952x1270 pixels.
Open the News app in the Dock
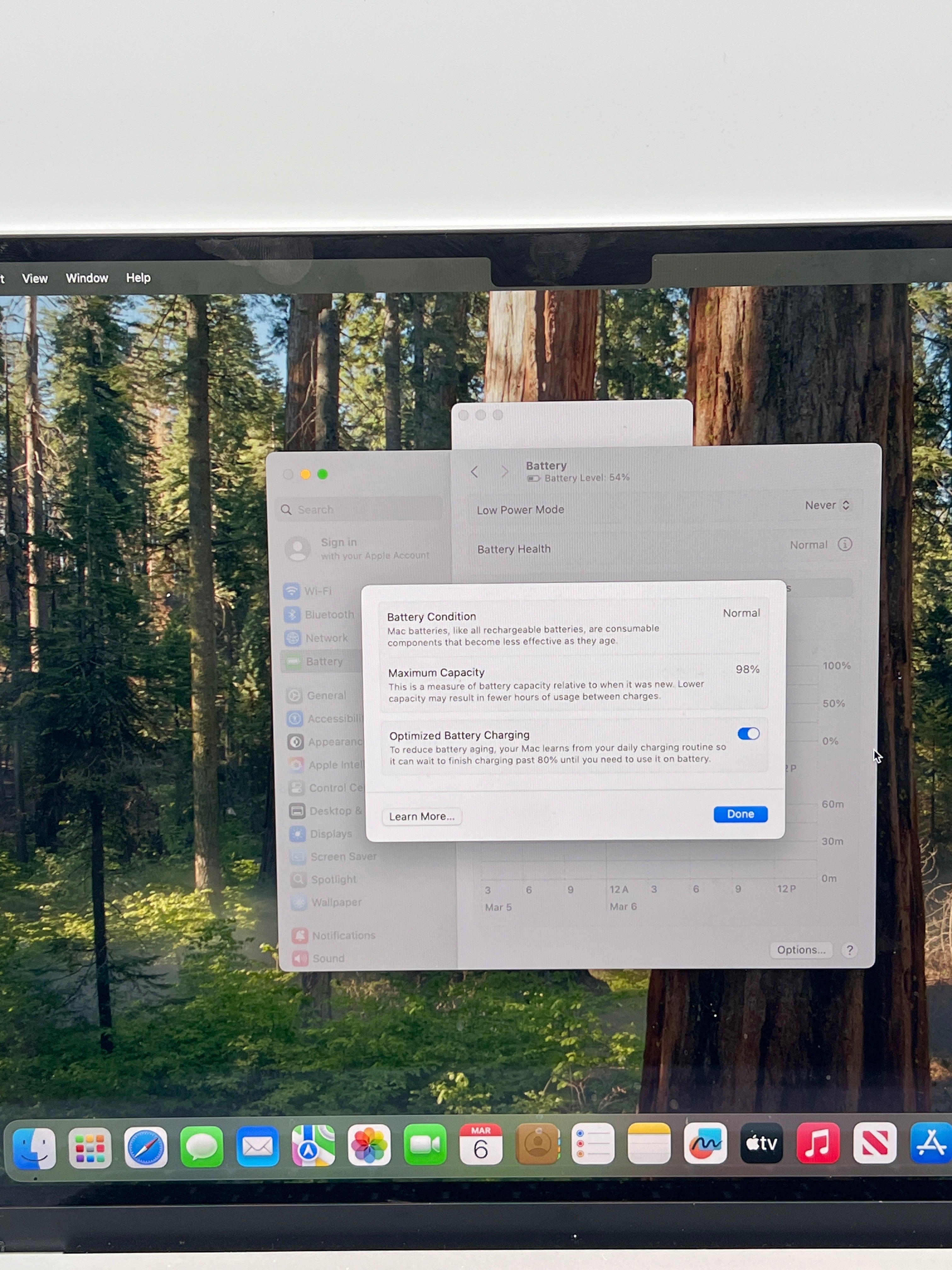[875, 1142]
